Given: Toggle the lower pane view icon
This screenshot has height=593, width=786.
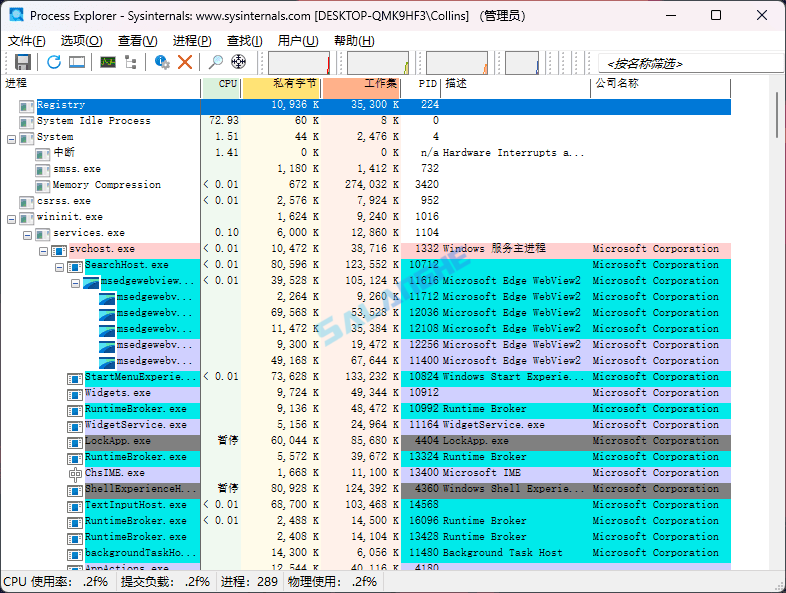Looking at the screenshot, I should point(77,62).
